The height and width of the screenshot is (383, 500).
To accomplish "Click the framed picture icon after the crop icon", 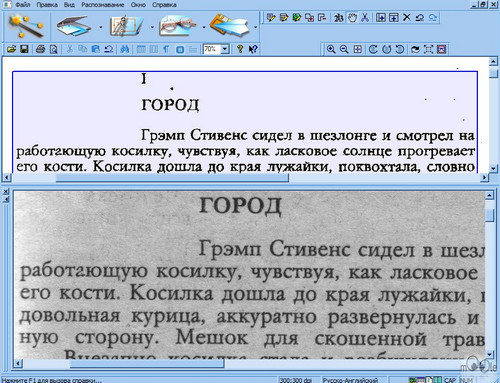I will tap(441, 49).
